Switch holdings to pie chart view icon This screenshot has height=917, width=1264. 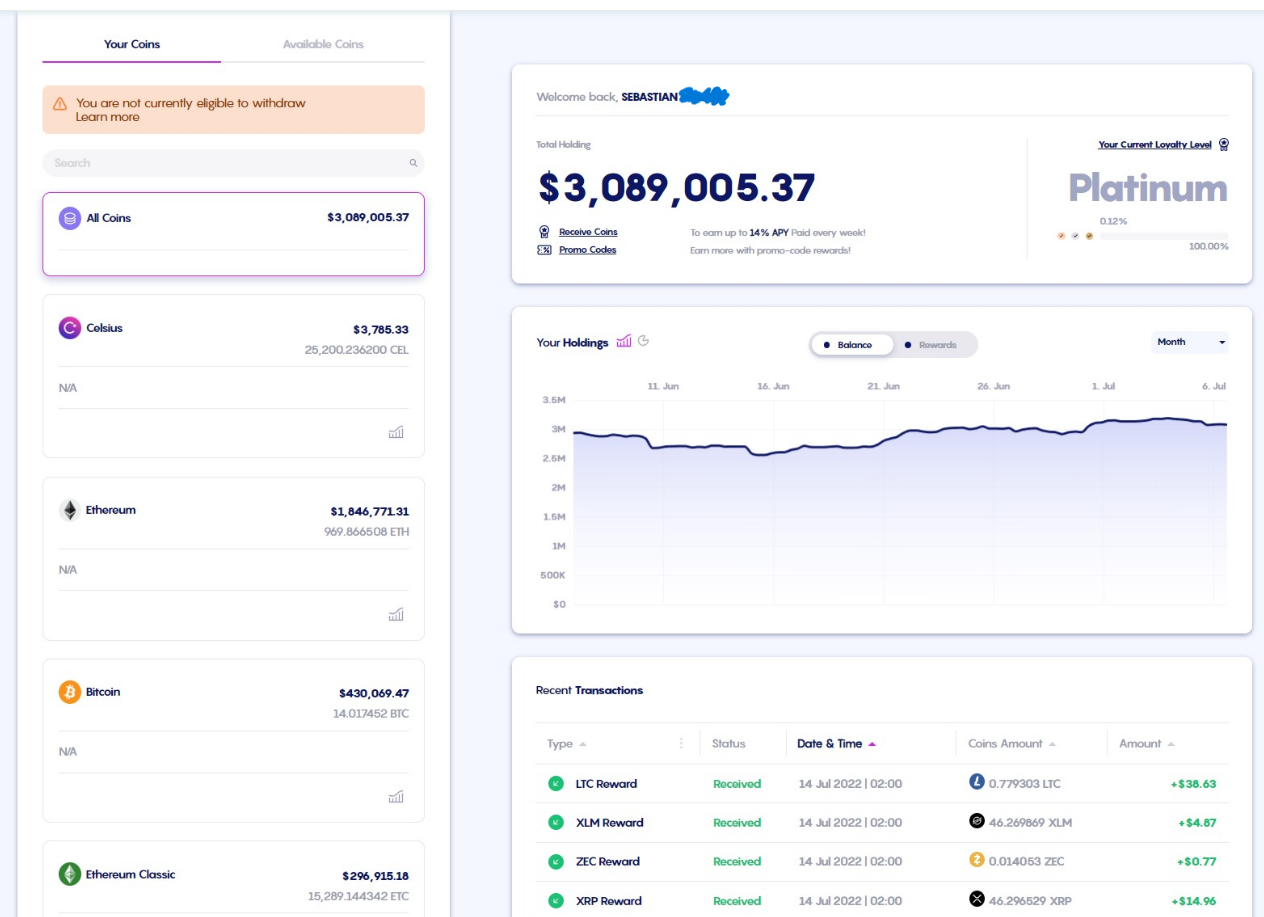point(644,341)
